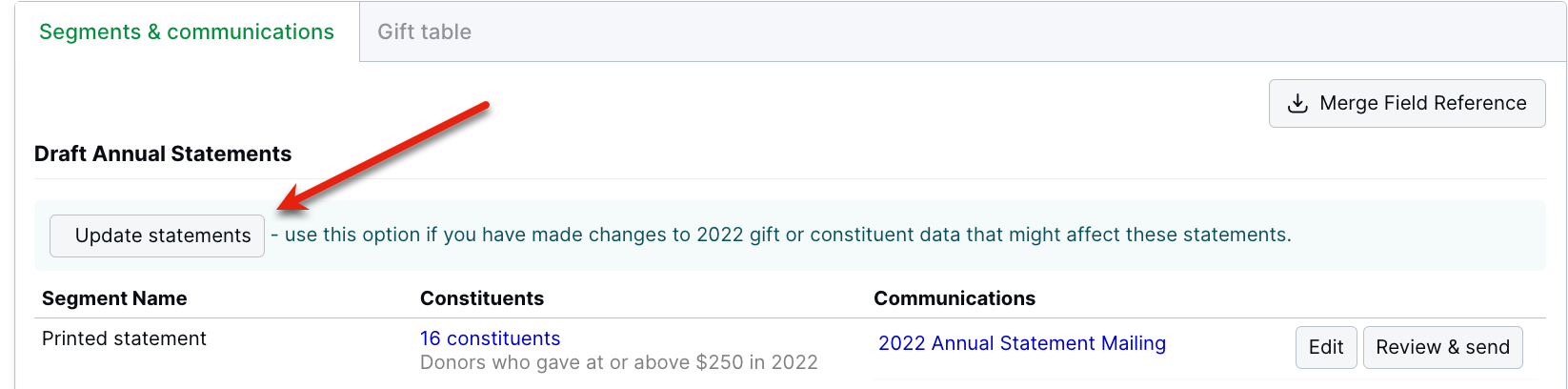Click the empty tab strip beside Gift table

(x=953, y=31)
